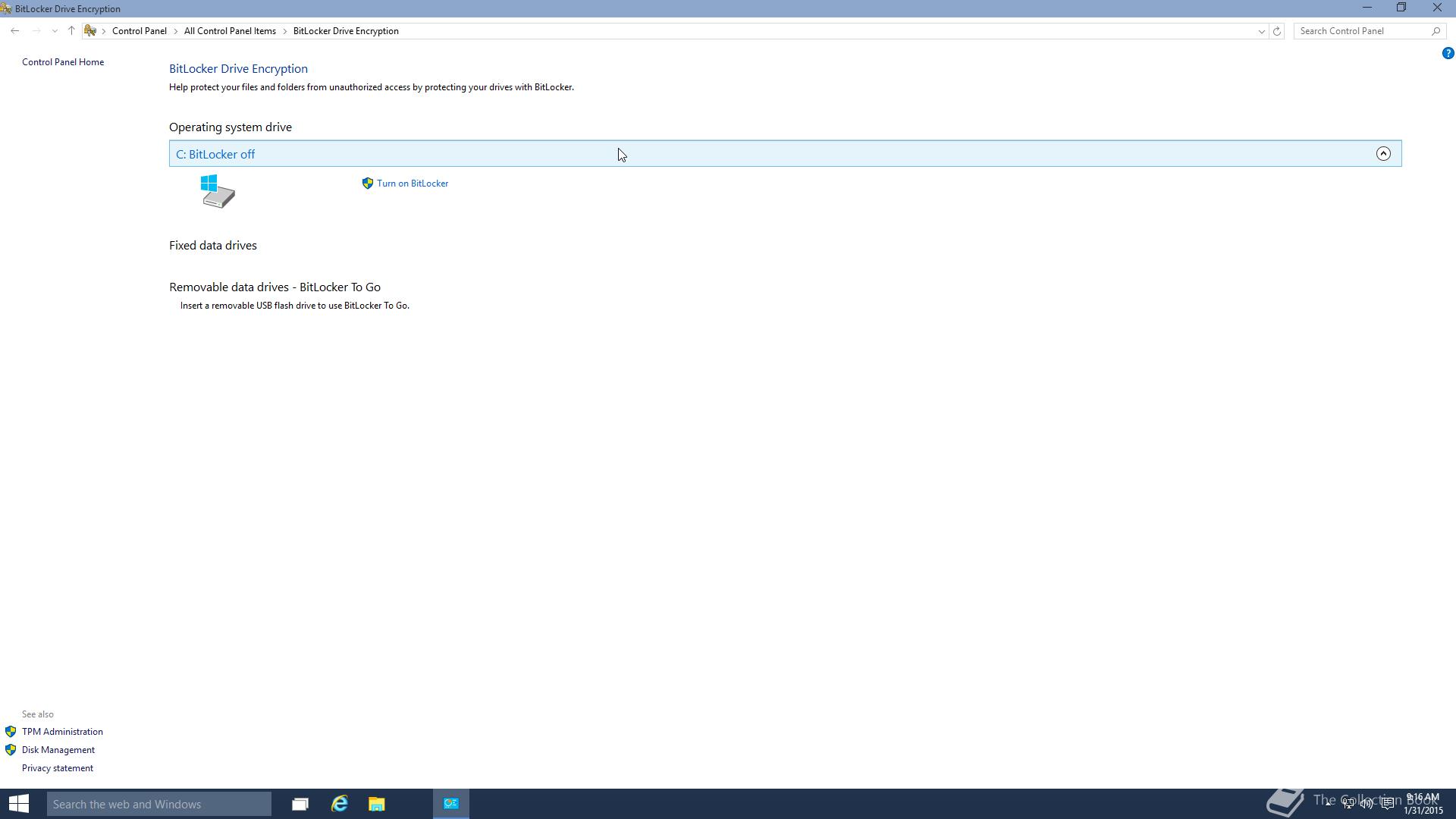Open Task View on the taskbar
The image size is (1456, 819).
(x=300, y=804)
